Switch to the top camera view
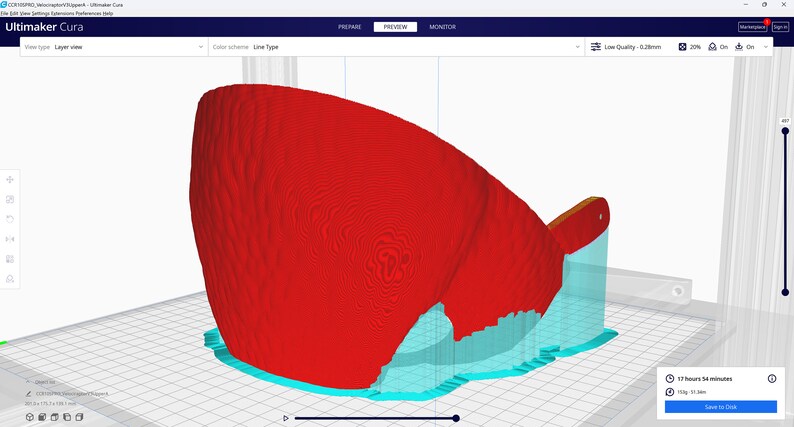This screenshot has width=794, height=427. click(x=55, y=417)
